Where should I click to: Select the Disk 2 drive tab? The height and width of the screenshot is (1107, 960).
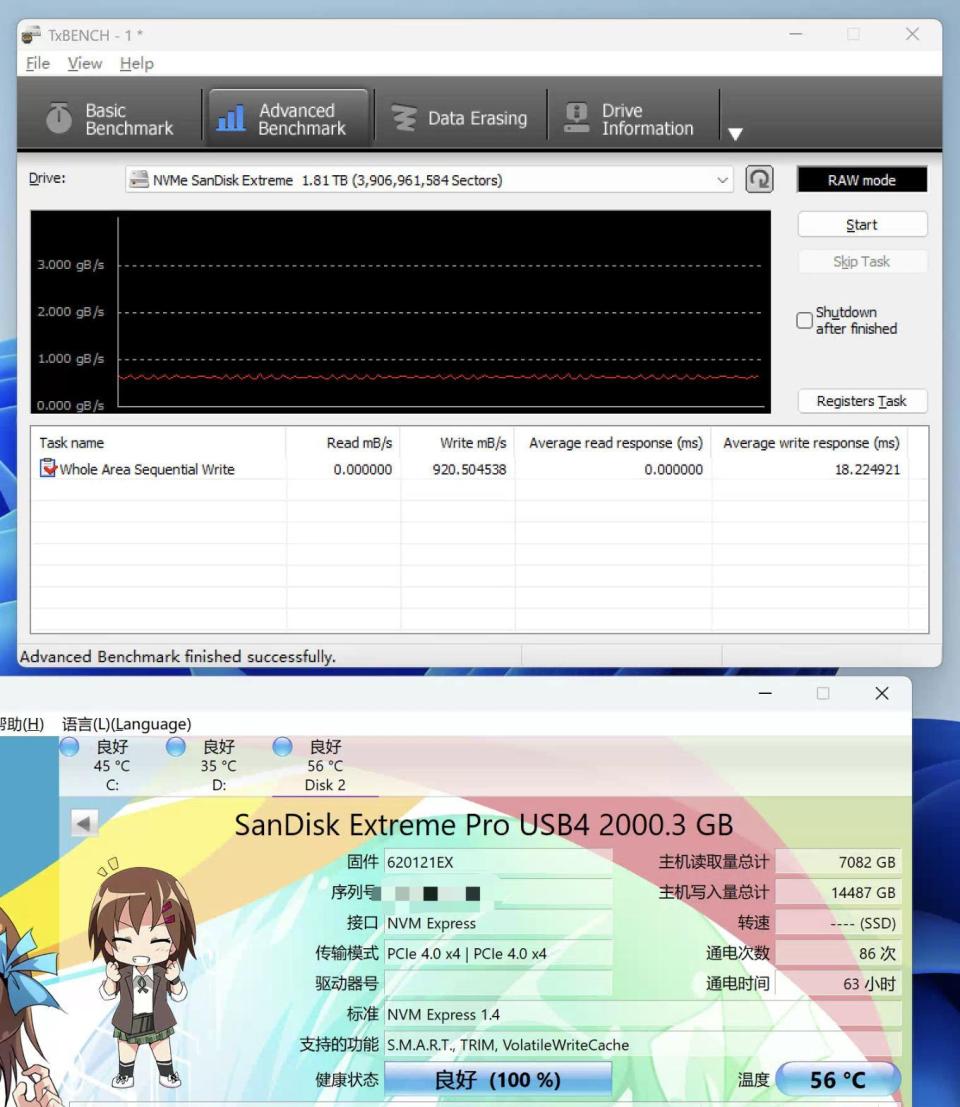pyautogui.click(x=325, y=765)
